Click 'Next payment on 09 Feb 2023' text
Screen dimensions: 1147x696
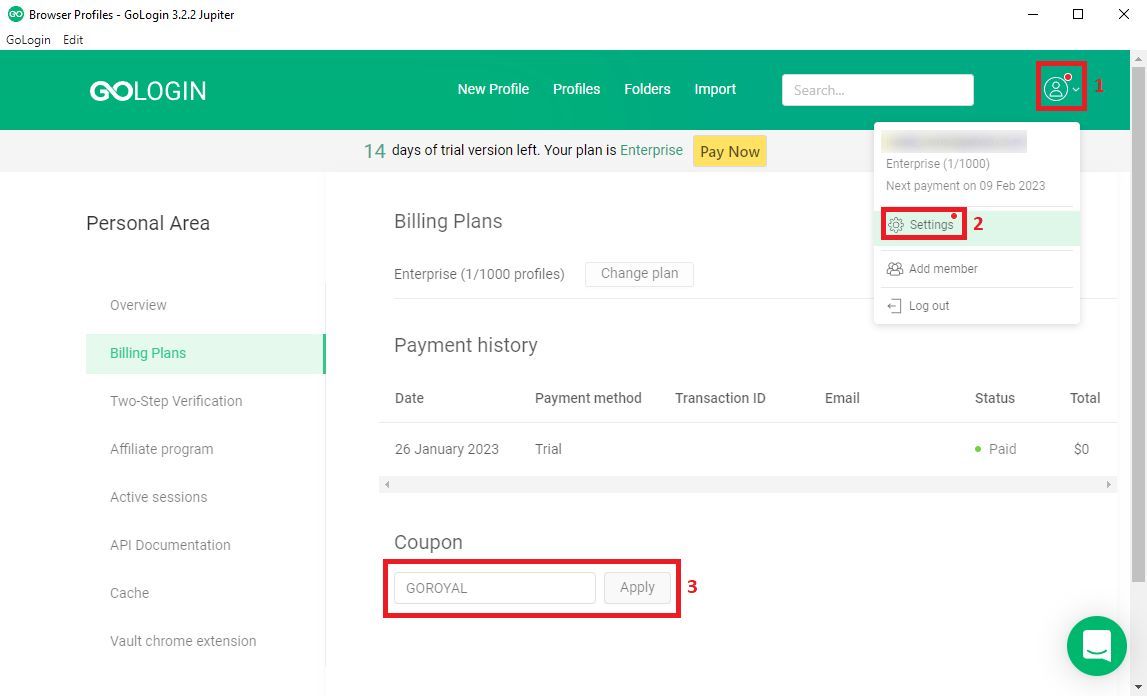[x=966, y=186]
